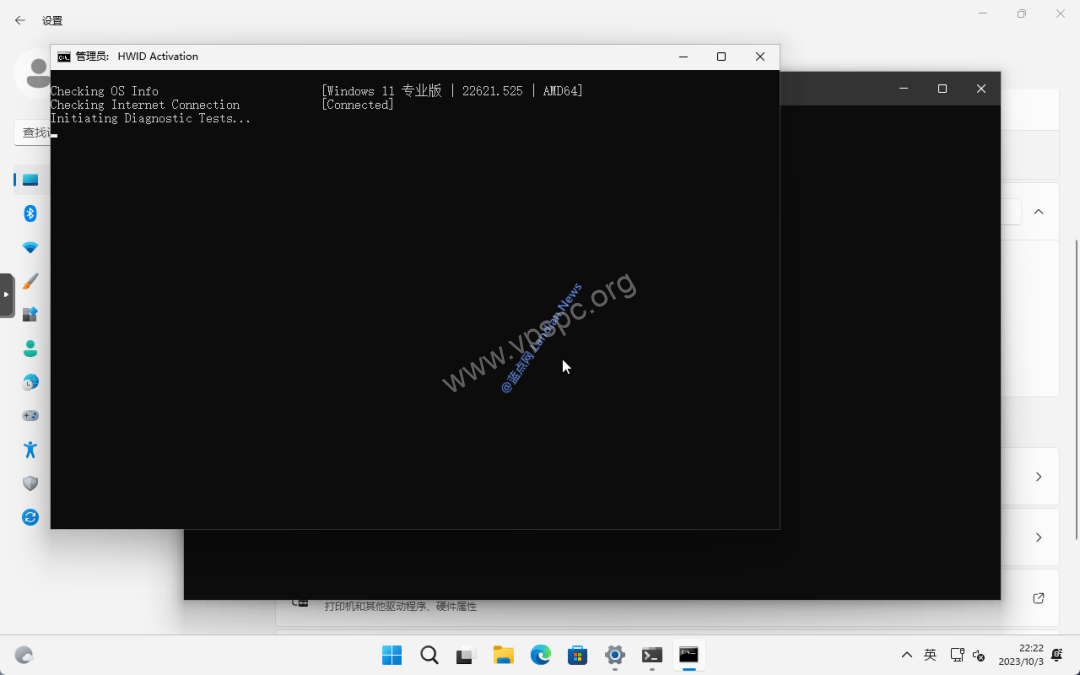Click the 'Checking Internet Connection' line
Image resolution: width=1080 pixels, height=675 pixels.
[145, 105]
